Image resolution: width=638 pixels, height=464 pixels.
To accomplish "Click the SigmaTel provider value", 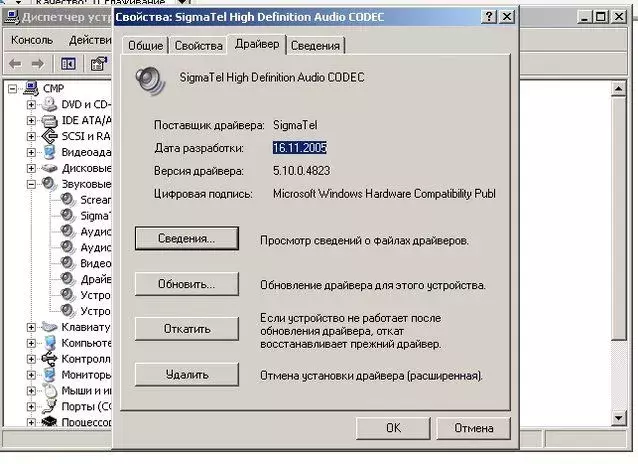I will coord(295,125).
